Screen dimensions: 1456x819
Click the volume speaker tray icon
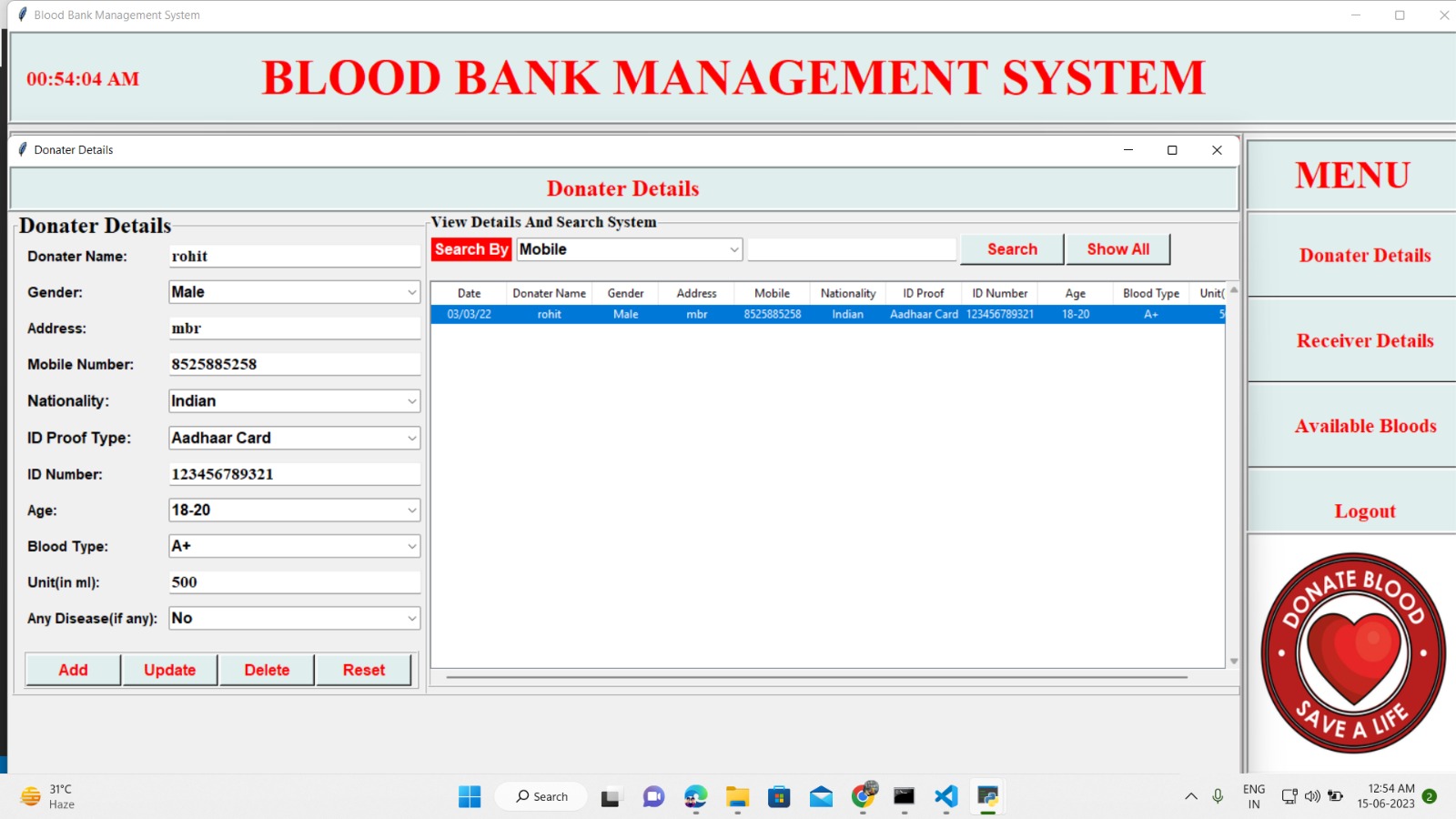[x=1311, y=796]
